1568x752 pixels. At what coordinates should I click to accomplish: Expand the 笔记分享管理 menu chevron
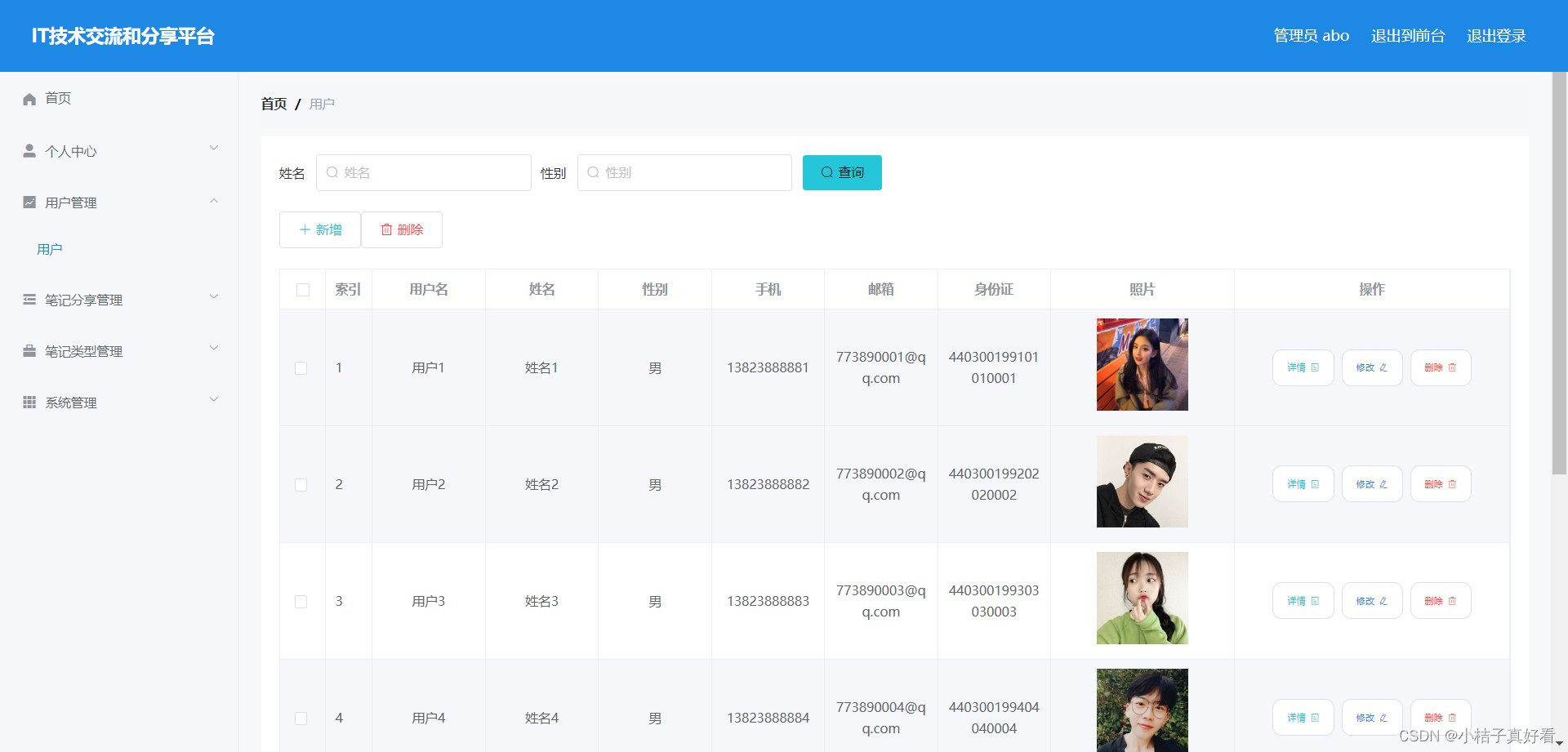214,297
